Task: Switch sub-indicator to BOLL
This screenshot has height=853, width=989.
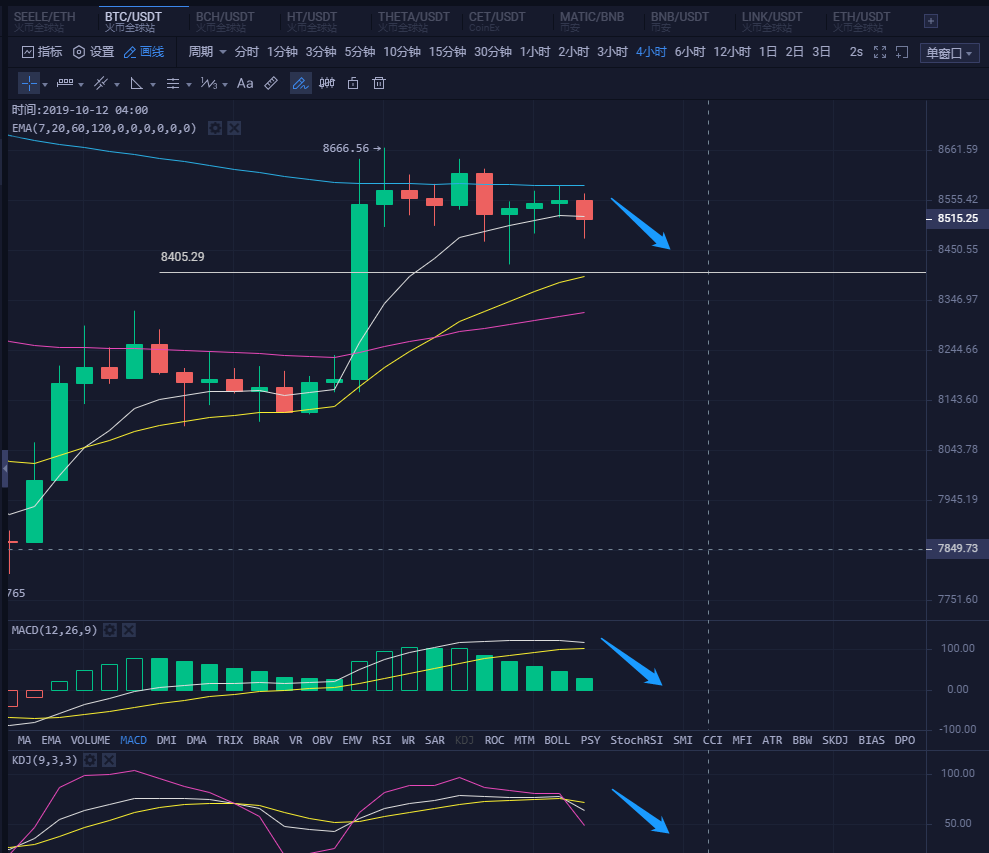Action: point(557,740)
